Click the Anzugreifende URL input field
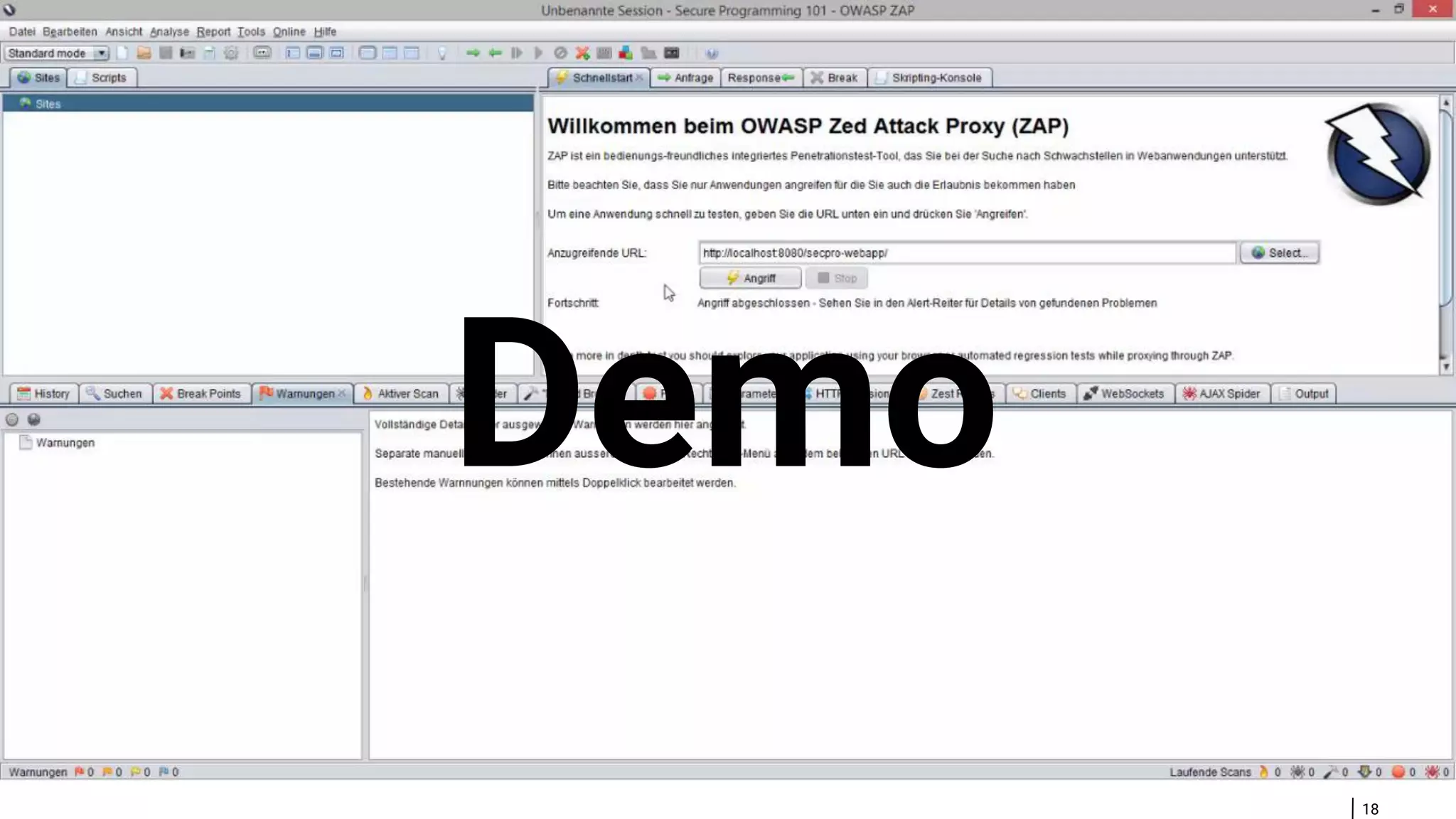The height and width of the screenshot is (819, 1456). click(967, 253)
